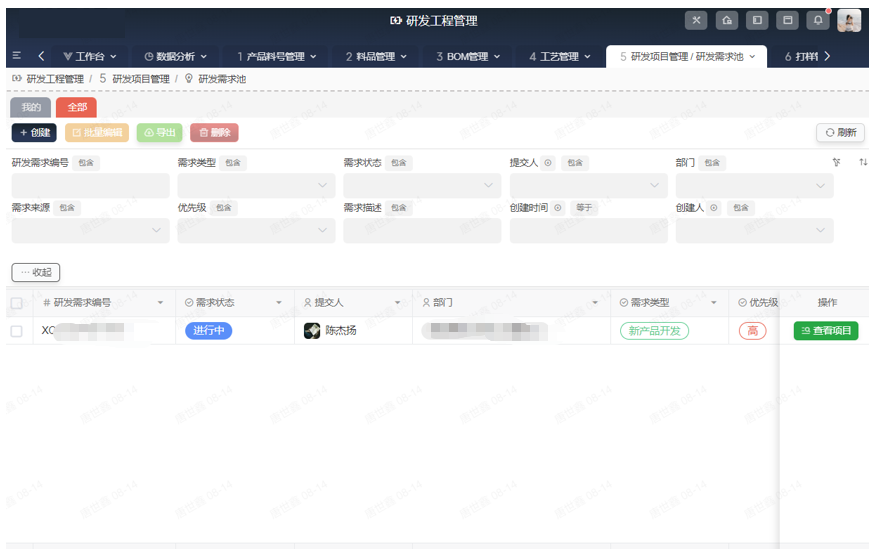Click the 研发需求编号 filter input field
The height and width of the screenshot is (558, 873).
(90, 185)
